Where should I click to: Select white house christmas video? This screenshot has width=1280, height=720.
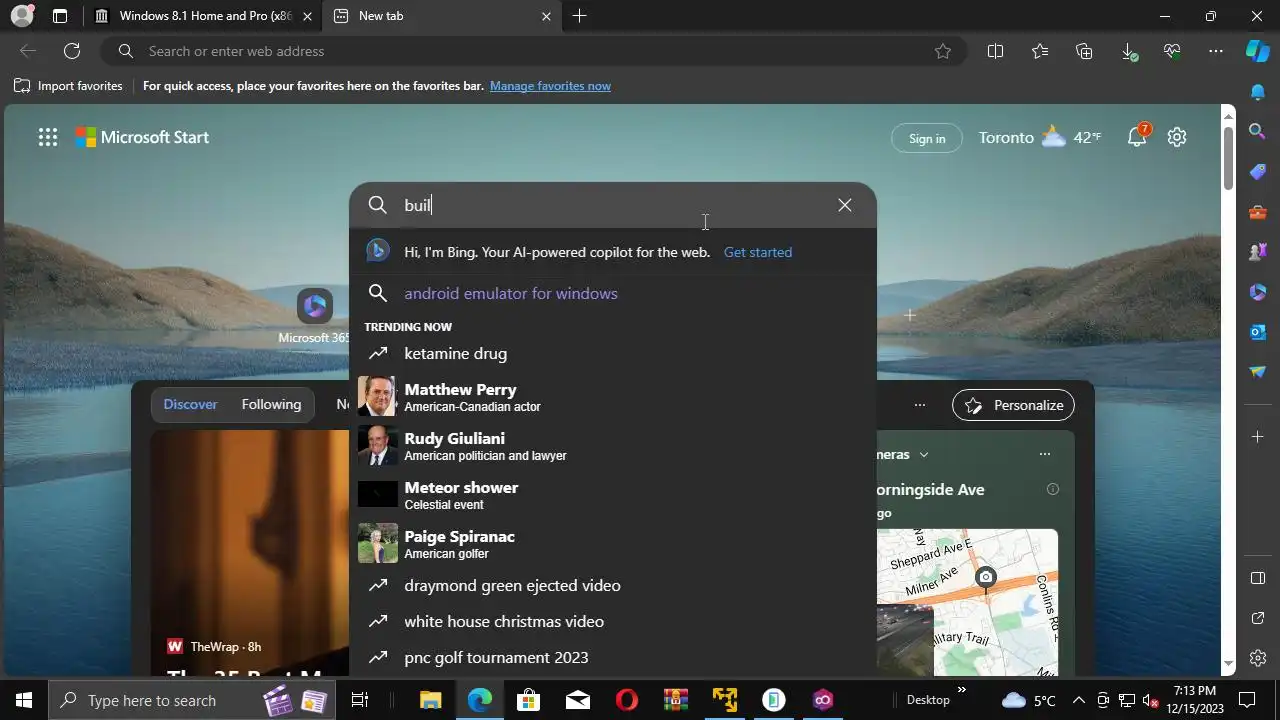(612, 621)
